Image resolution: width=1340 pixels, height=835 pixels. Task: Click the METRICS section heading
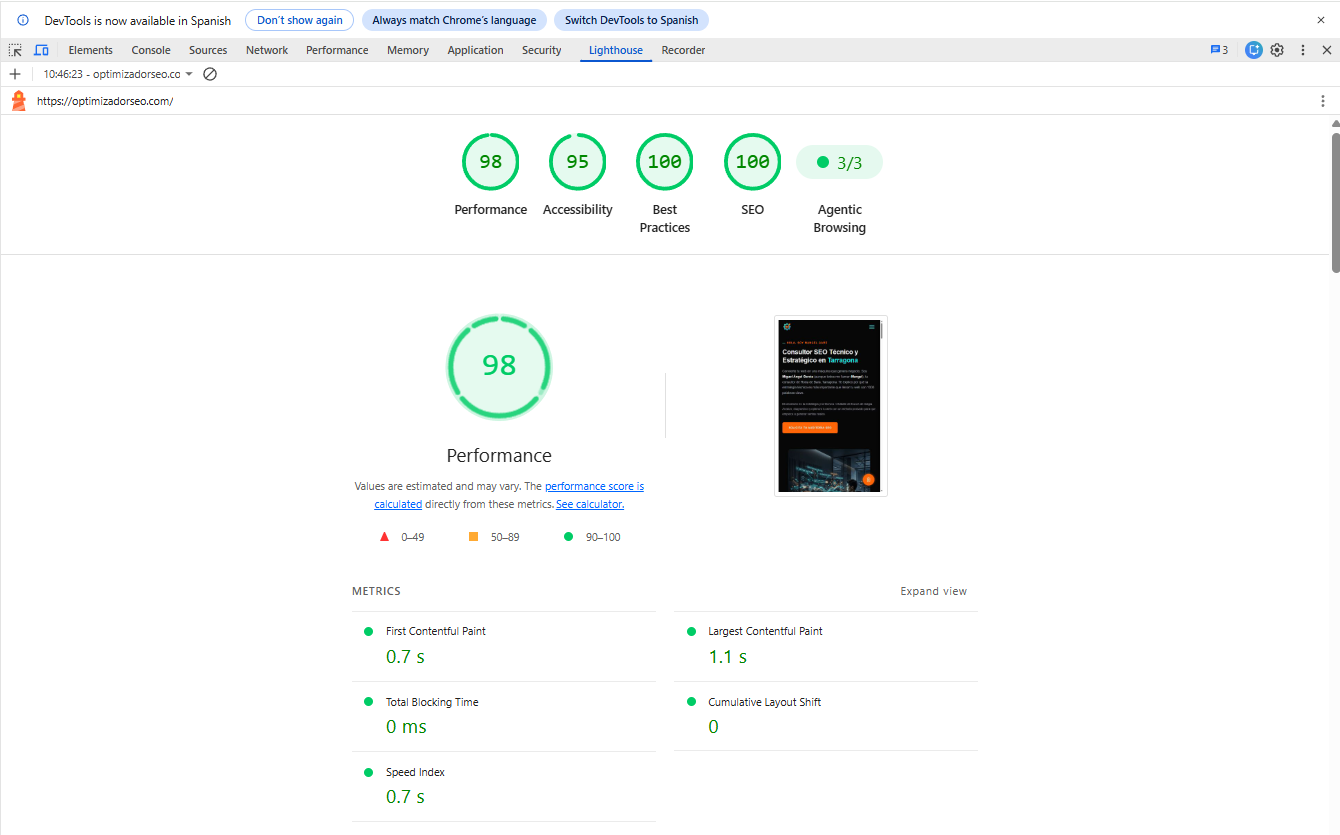point(376,591)
